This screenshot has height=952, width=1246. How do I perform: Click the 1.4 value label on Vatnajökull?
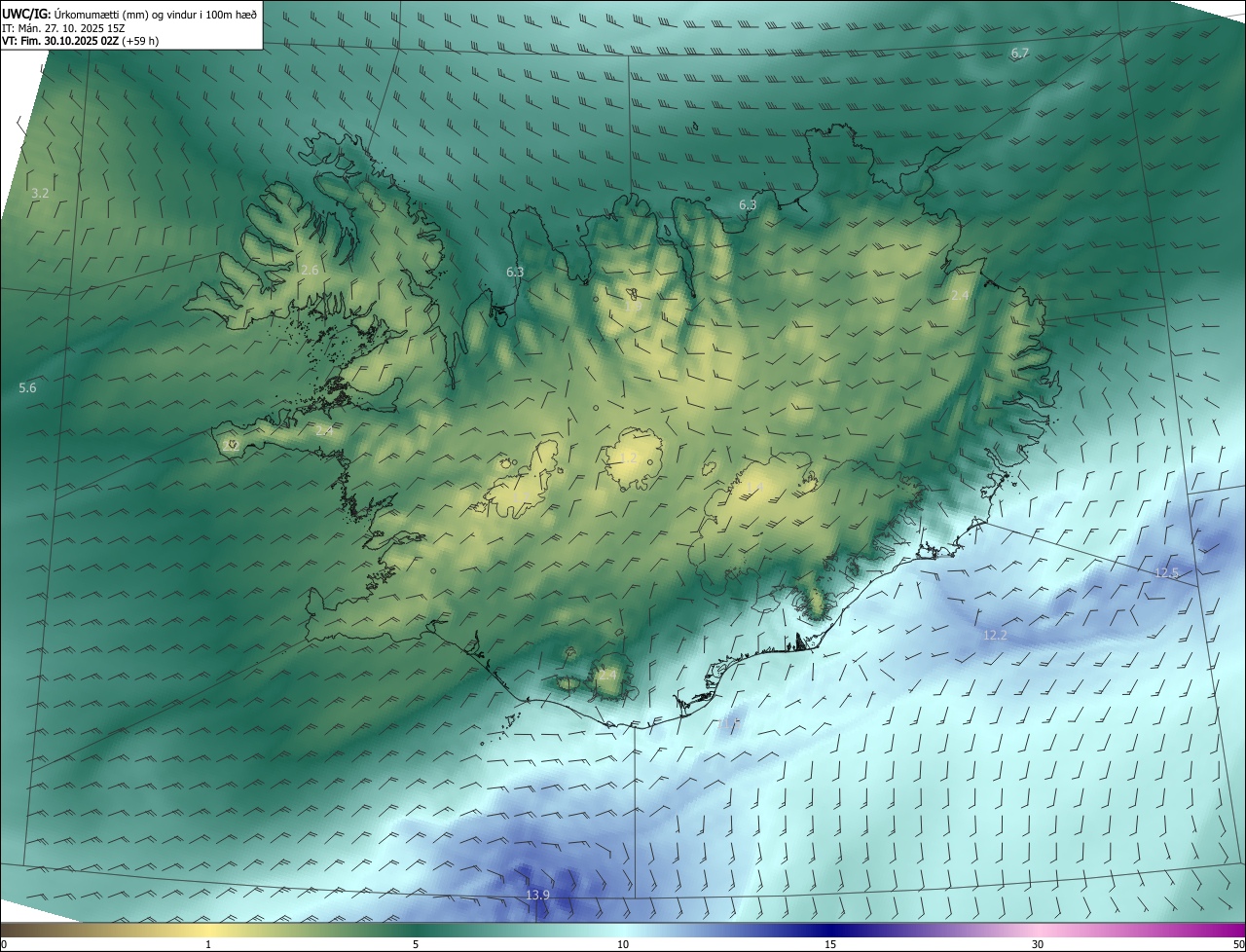[x=753, y=486]
